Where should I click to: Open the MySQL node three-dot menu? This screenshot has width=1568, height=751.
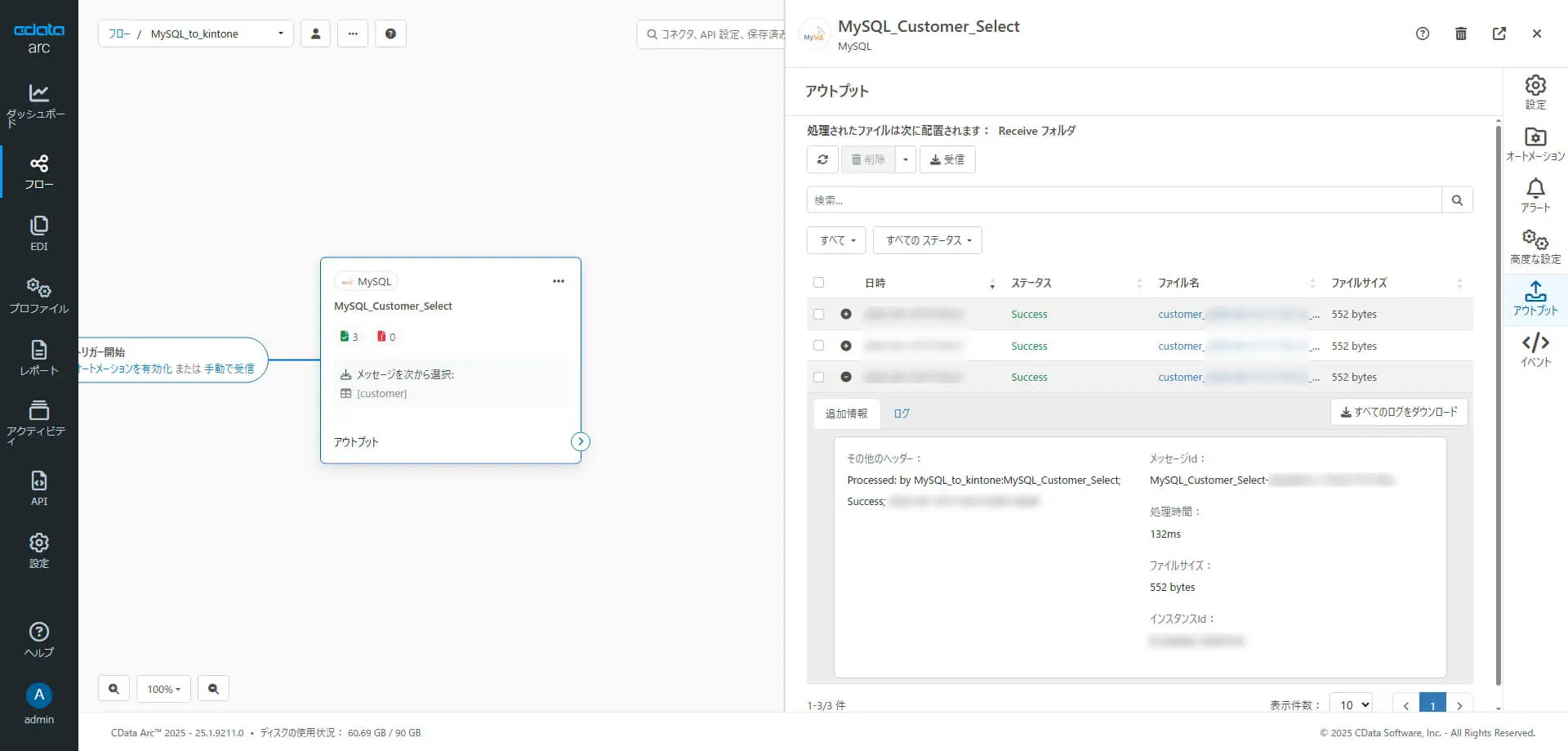click(559, 281)
